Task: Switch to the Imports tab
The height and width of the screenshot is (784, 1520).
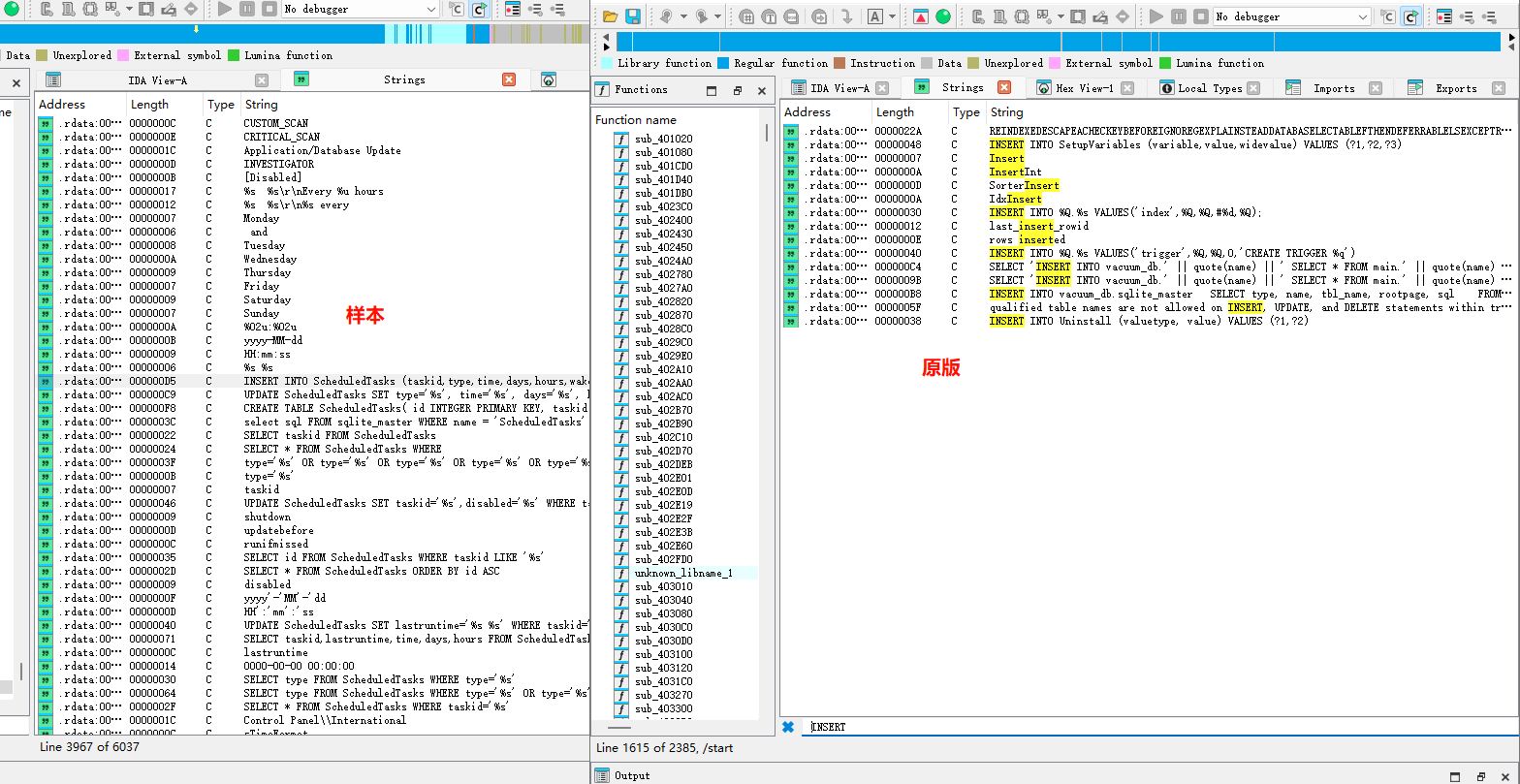Action: click(1334, 88)
